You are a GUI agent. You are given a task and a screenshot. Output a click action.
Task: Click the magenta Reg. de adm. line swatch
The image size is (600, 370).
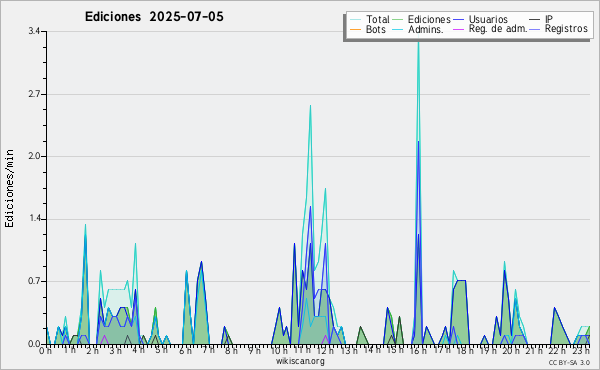point(458,29)
